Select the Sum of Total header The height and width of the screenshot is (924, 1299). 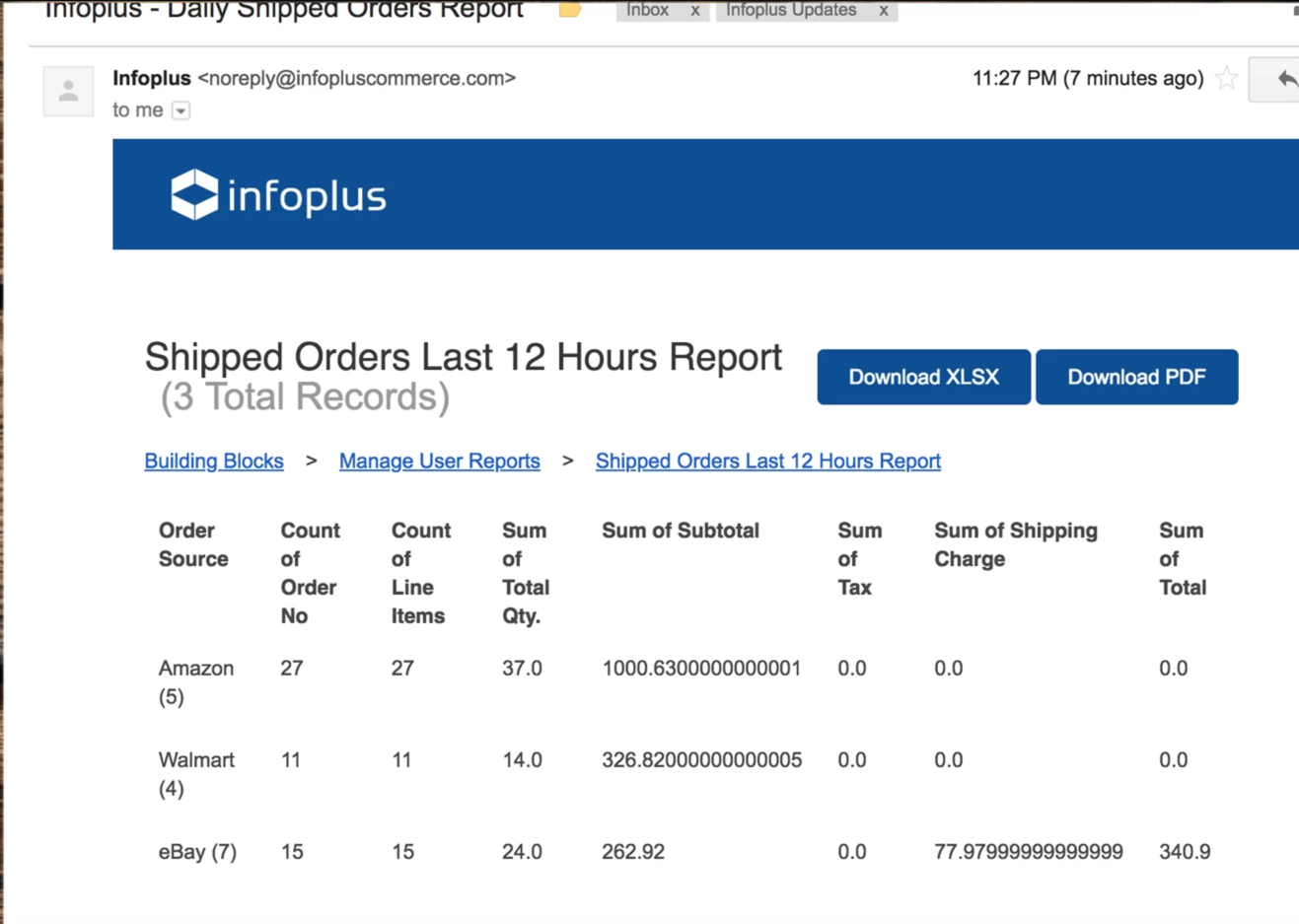(x=1183, y=559)
